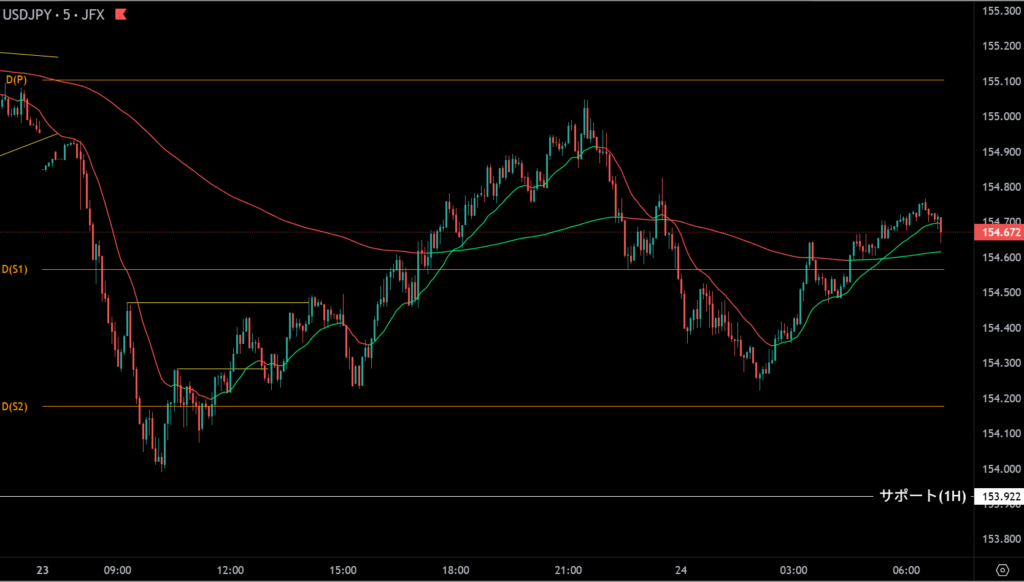Select the D(S2) support level label
The width and height of the screenshot is (1024, 582).
[15, 406]
